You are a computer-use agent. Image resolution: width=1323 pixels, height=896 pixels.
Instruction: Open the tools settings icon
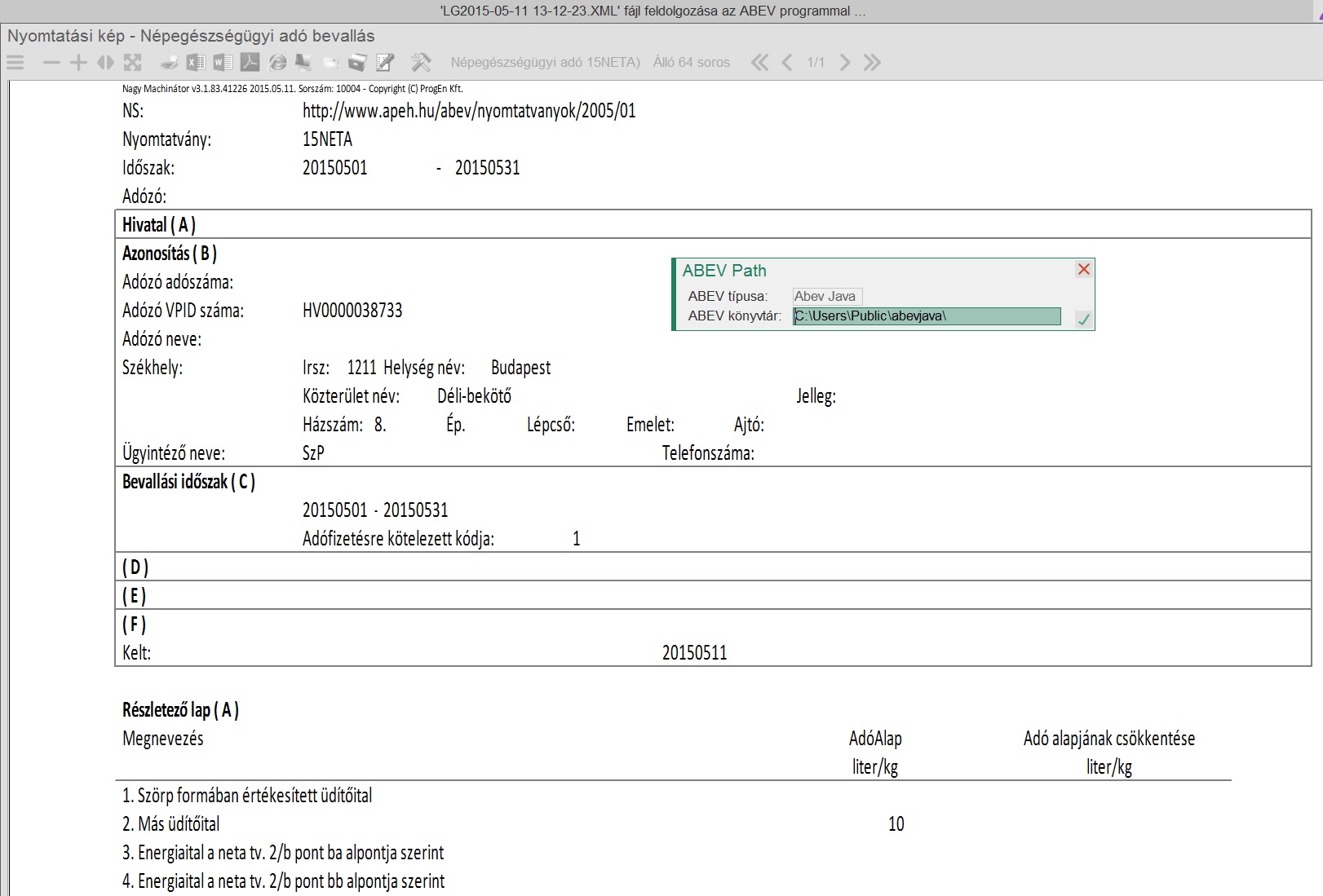coord(421,63)
